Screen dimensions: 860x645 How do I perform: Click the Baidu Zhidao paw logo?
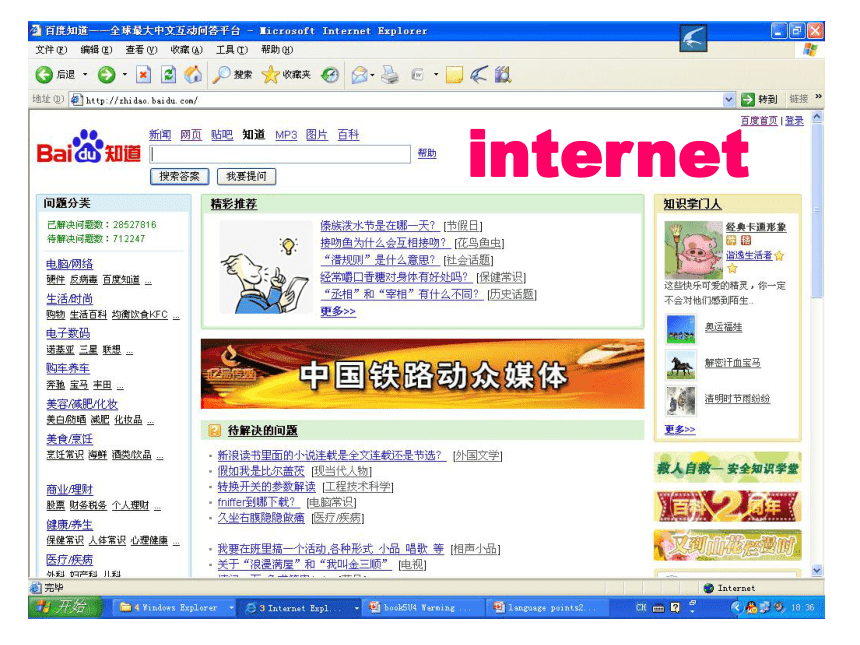click(88, 146)
